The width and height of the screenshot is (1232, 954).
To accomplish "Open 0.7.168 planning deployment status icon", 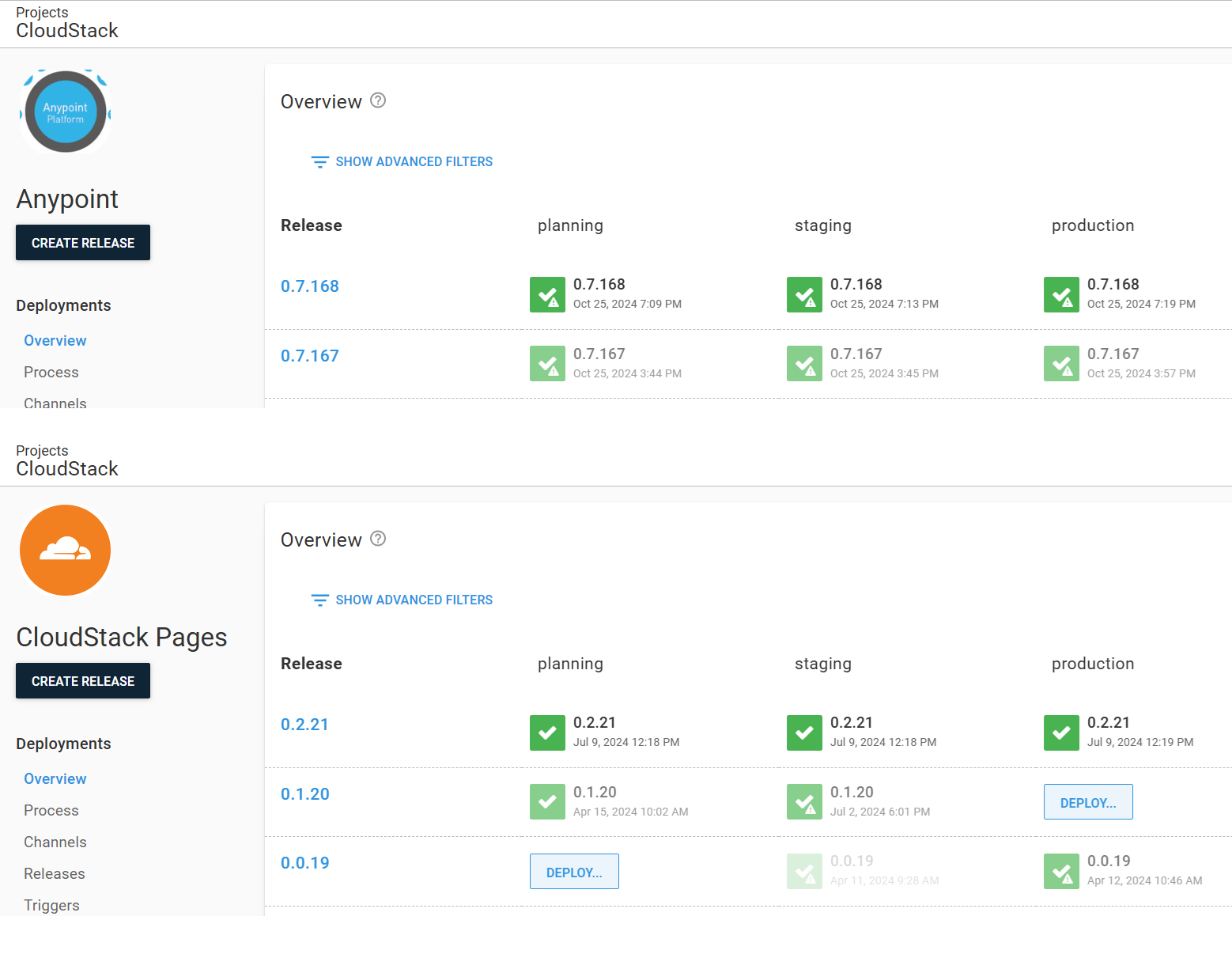I will [x=547, y=294].
